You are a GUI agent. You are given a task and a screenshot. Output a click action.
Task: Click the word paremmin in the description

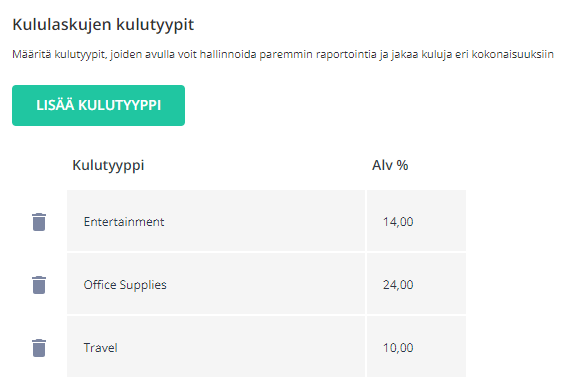[x=286, y=55]
